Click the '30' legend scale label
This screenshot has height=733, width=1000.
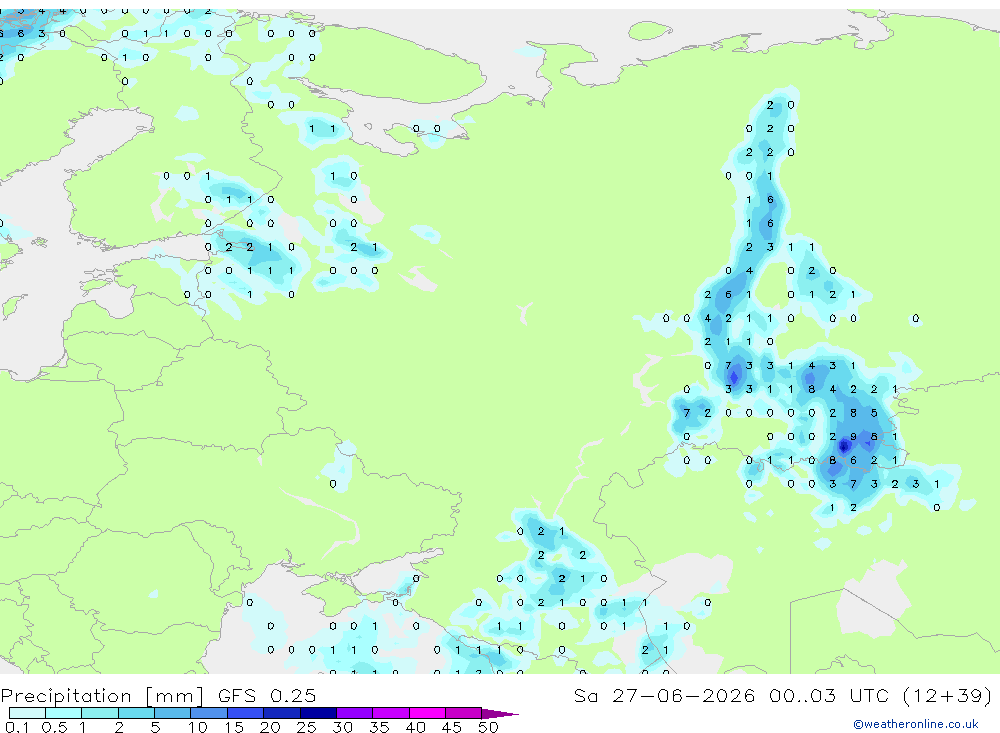(x=342, y=727)
